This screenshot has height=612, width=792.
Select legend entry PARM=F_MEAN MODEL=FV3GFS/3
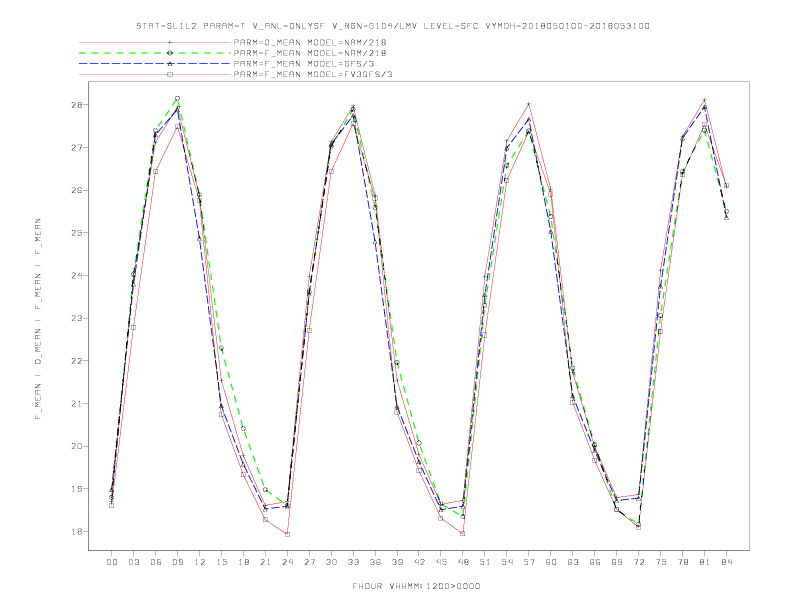tap(313, 74)
